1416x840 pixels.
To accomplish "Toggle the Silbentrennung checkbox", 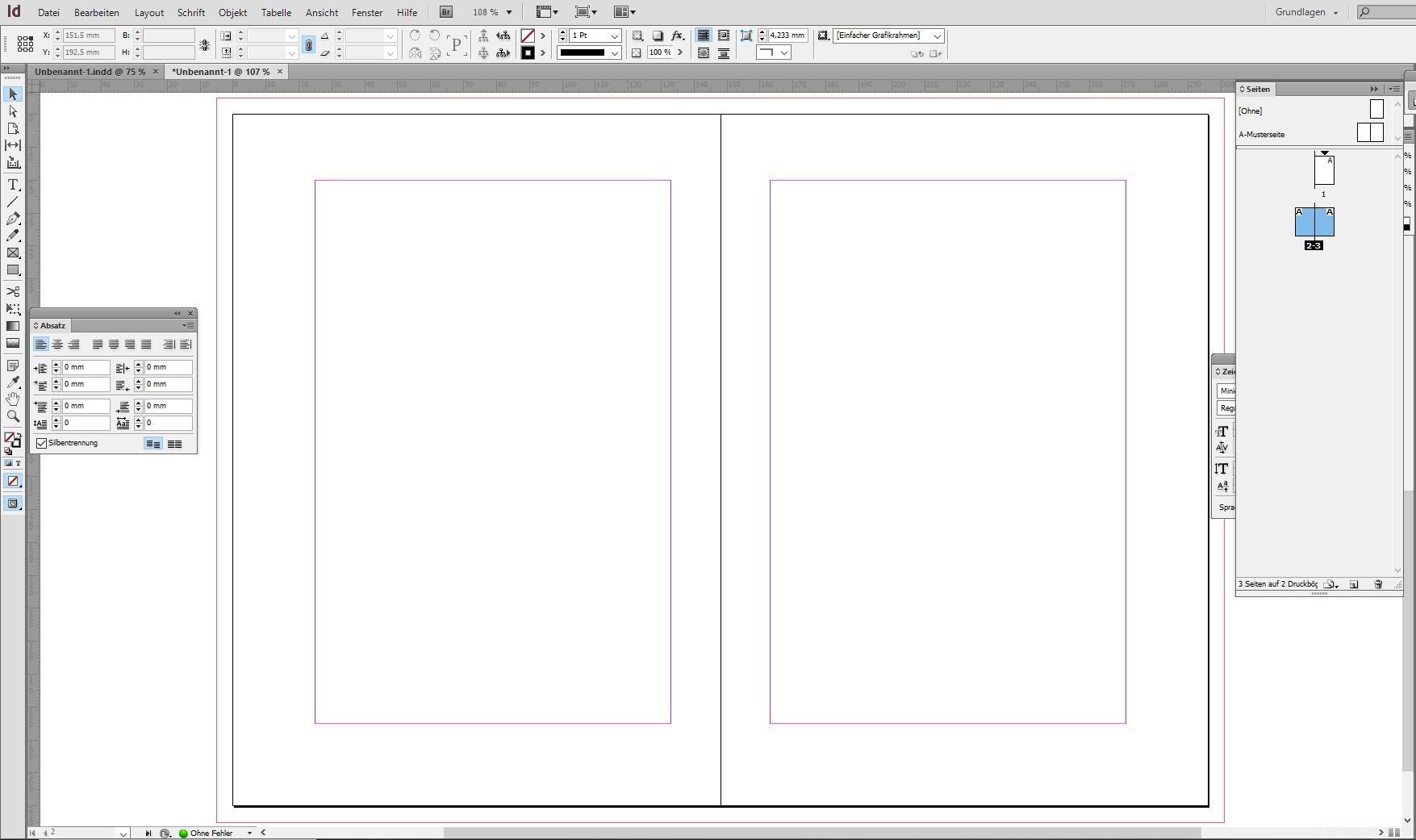I will point(42,443).
